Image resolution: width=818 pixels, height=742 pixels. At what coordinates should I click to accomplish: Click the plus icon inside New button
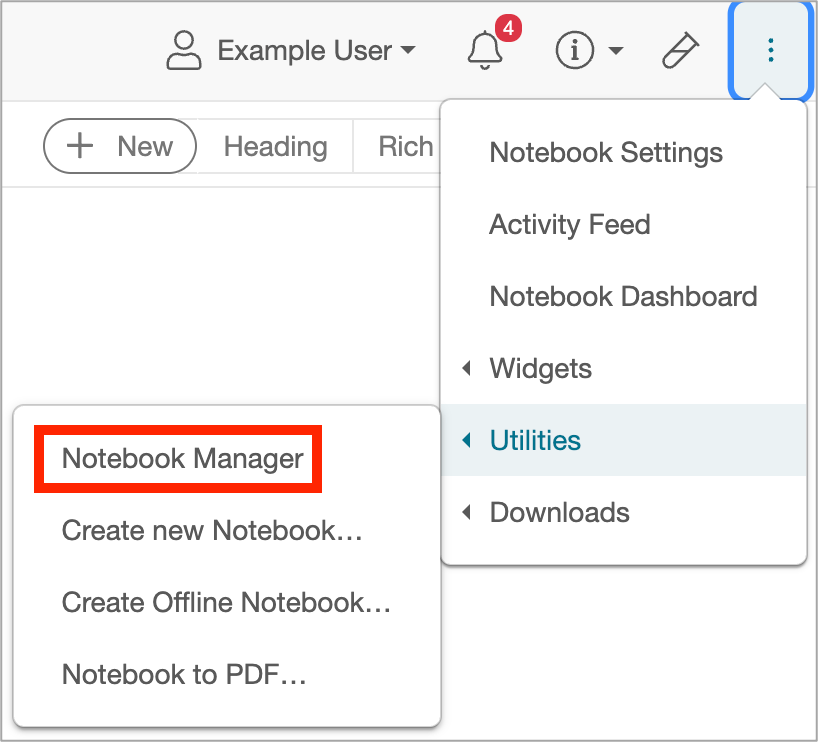pos(79,146)
